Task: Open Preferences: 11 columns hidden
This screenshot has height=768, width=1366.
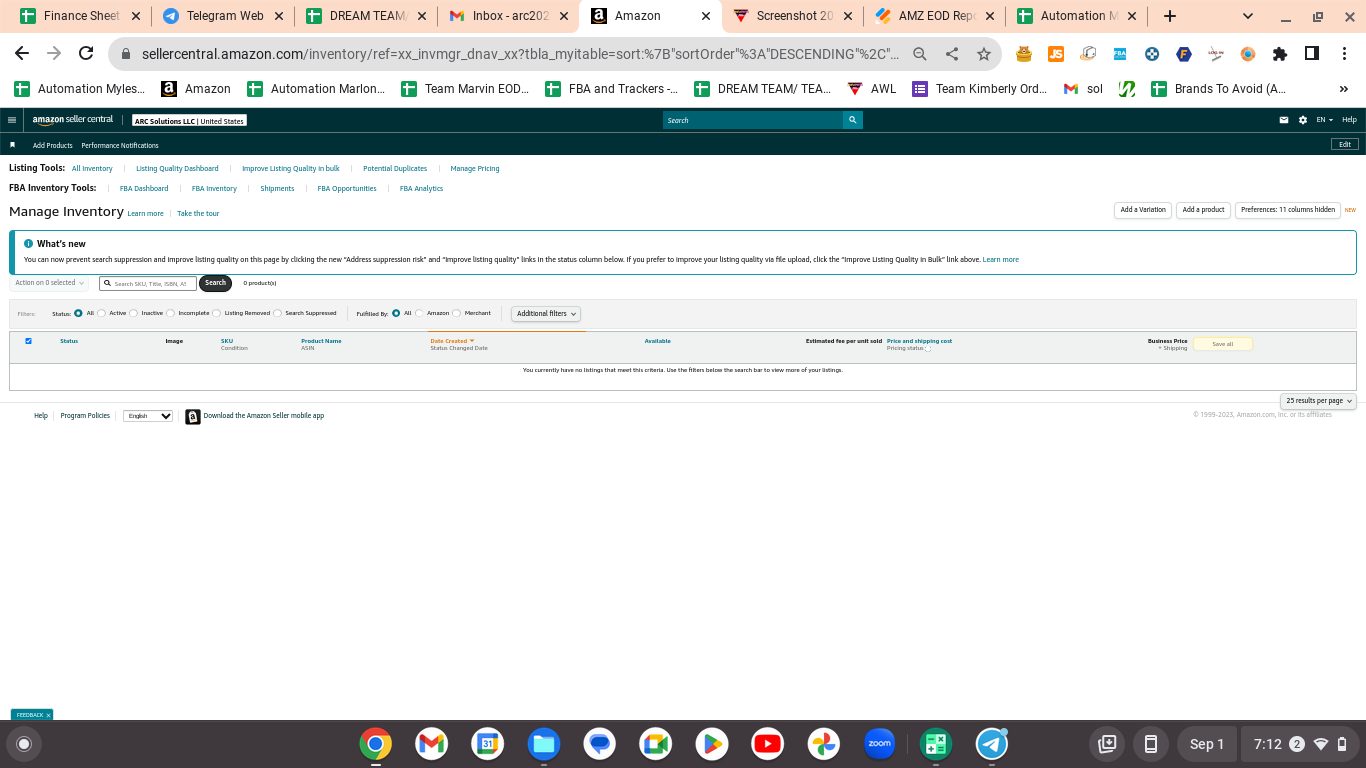Action: (x=1288, y=210)
